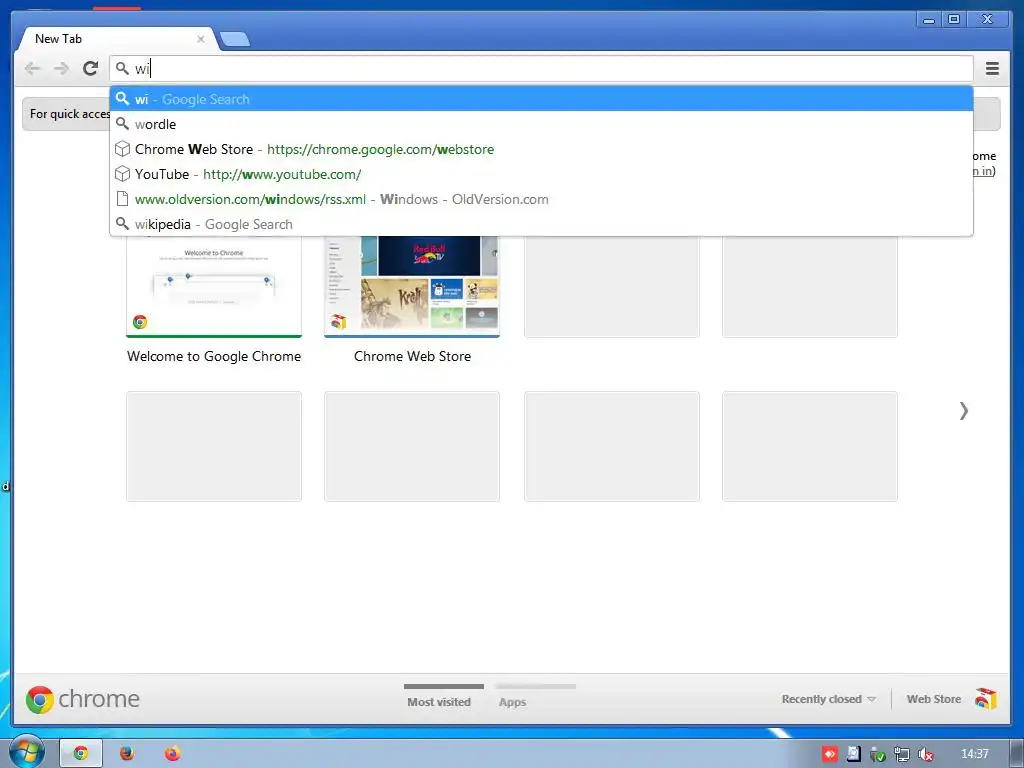
Task: Go to next page with right chevron
Action: pyautogui.click(x=963, y=411)
